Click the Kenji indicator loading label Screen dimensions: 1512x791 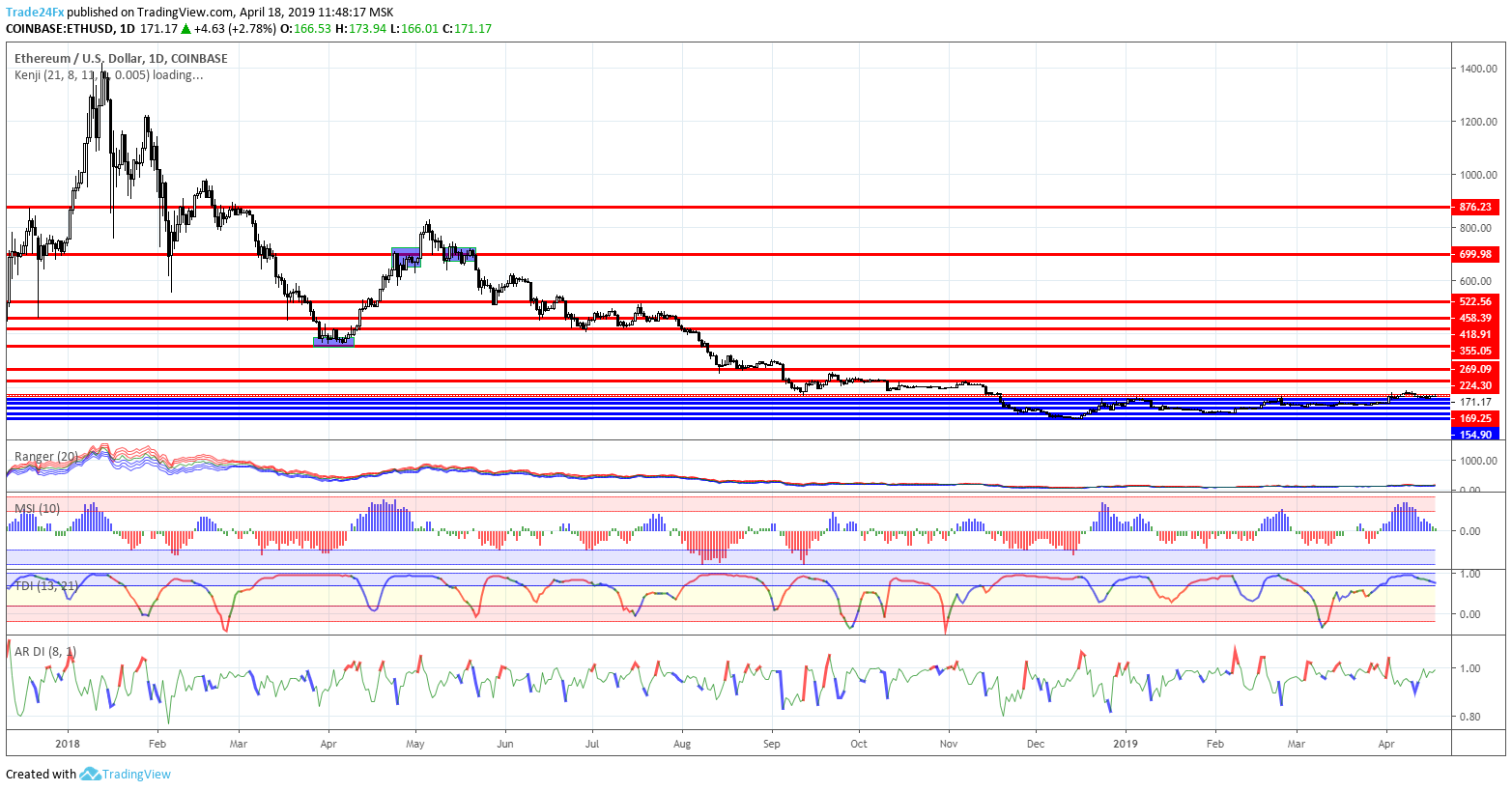tap(108, 74)
